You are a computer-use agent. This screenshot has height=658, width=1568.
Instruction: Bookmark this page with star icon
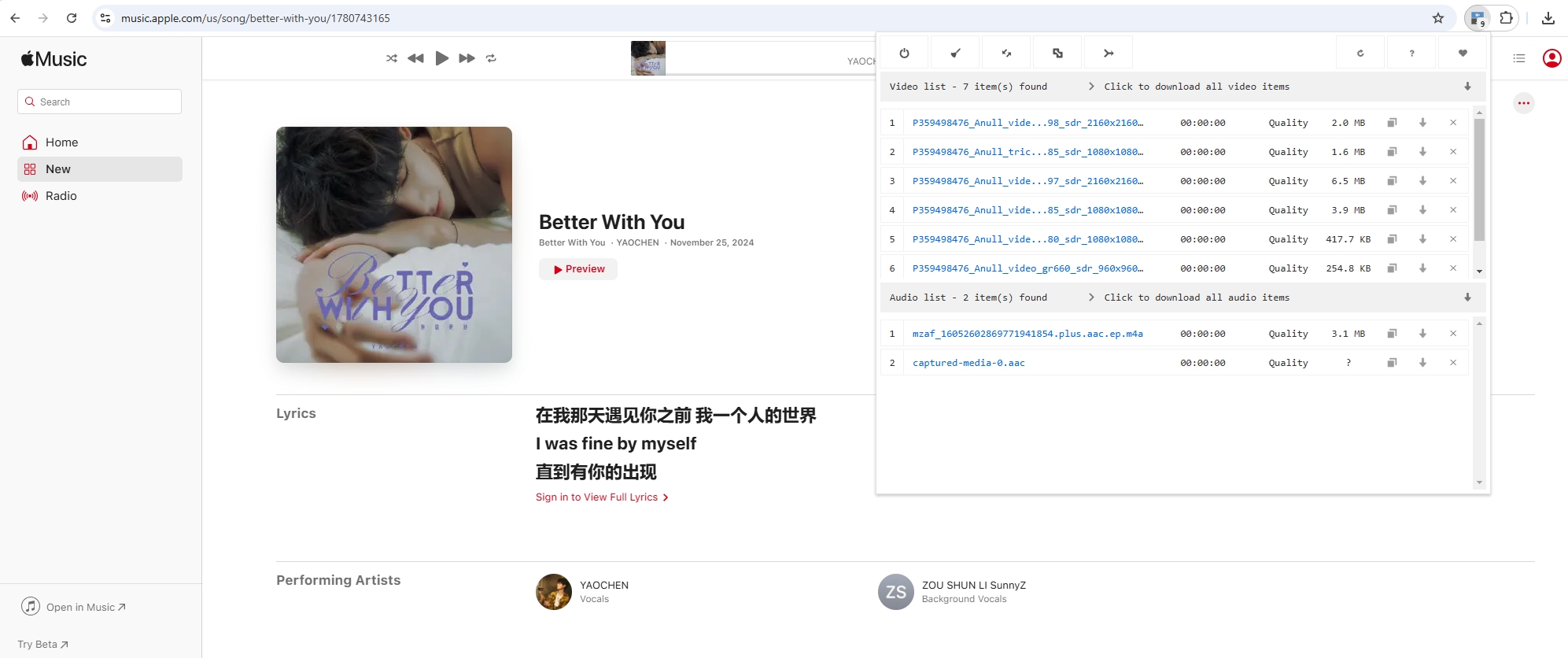tap(1438, 18)
